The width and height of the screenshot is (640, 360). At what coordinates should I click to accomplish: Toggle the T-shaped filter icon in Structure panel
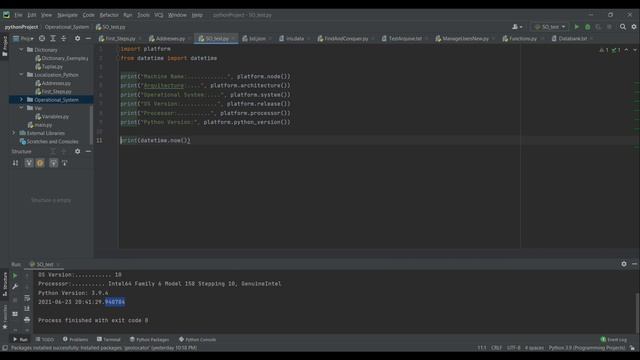pos(64,163)
